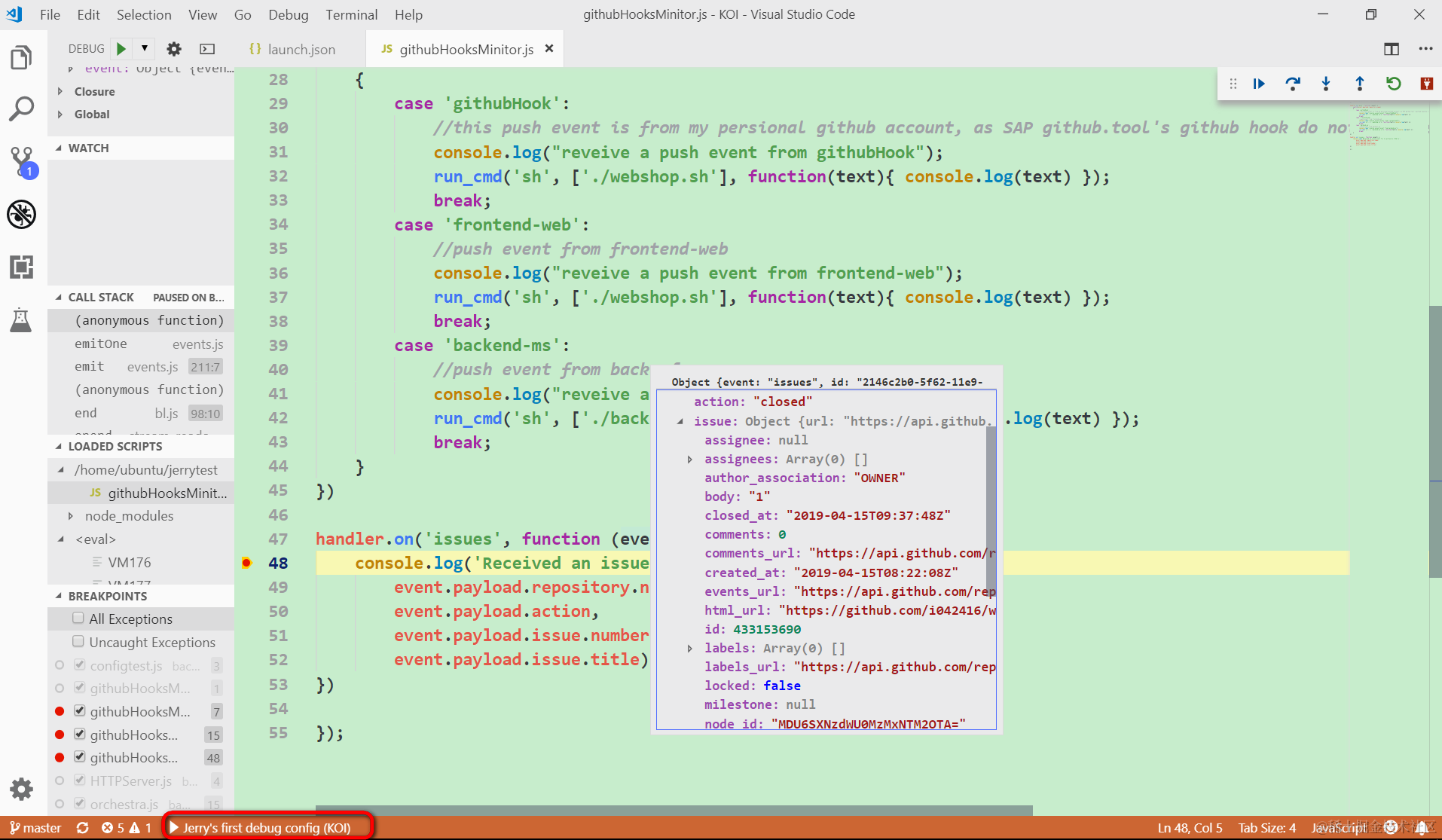Screen dimensions: 1442x840
Task: Open the Go menu
Action: pos(243,14)
